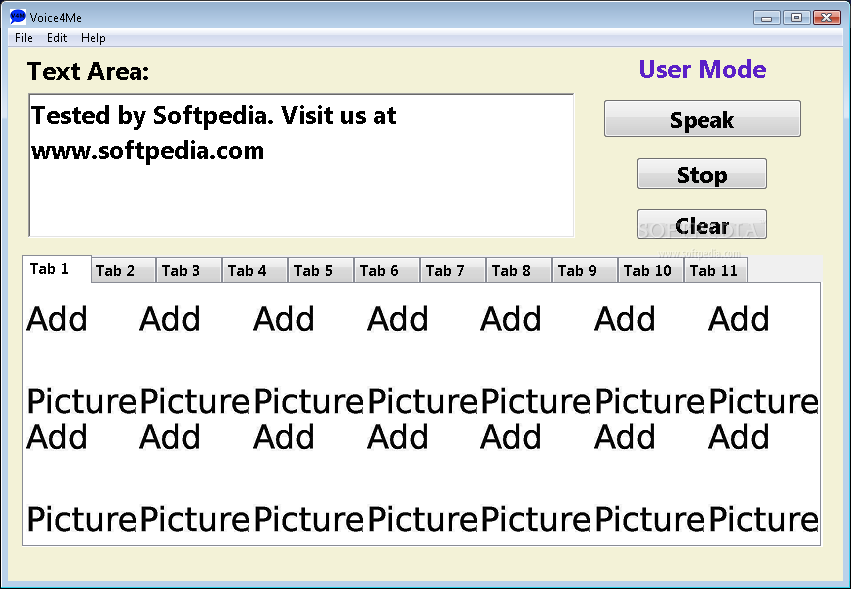
Task: Click the Clear button
Action: coord(702,224)
